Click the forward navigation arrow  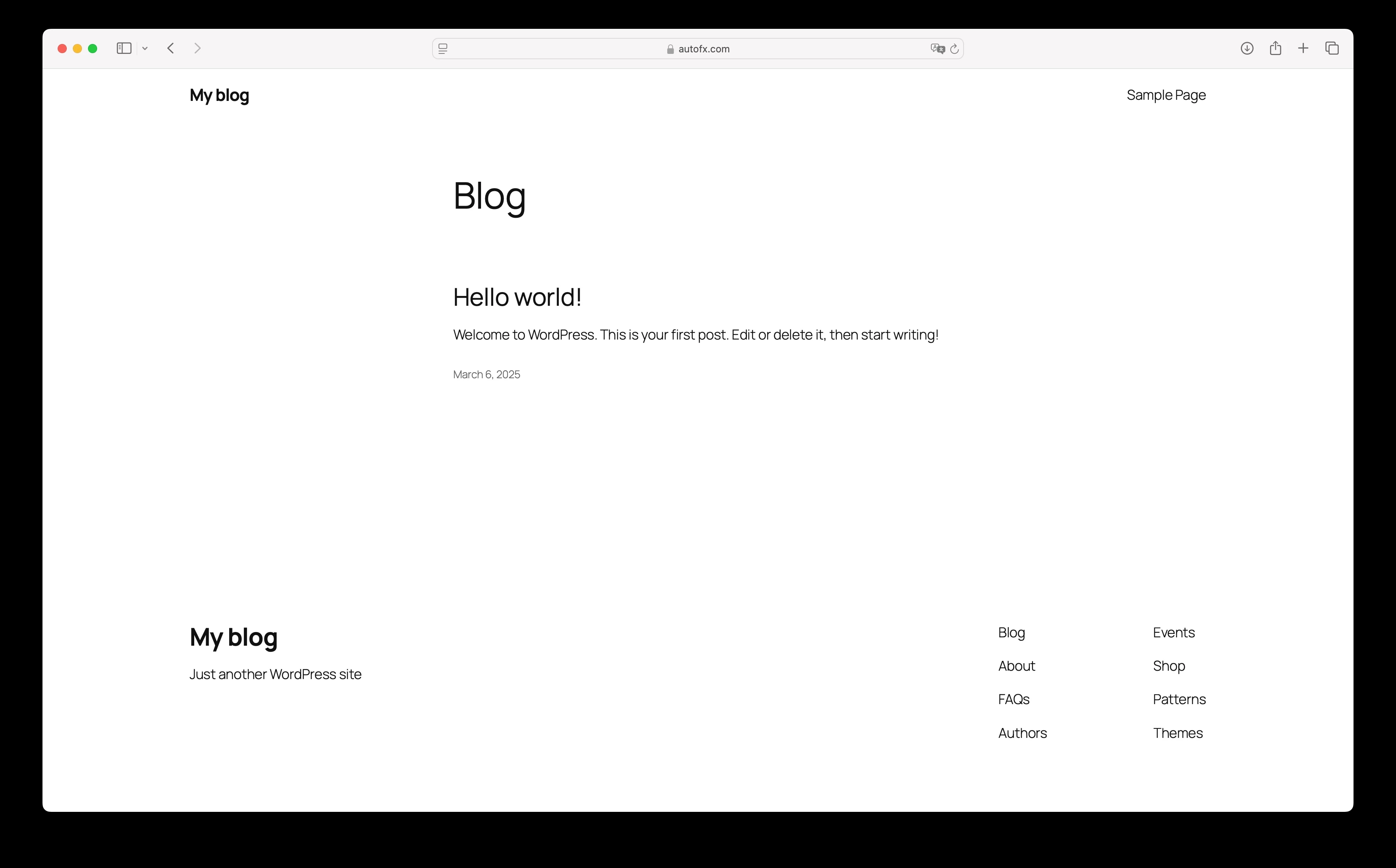(x=198, y=48)
